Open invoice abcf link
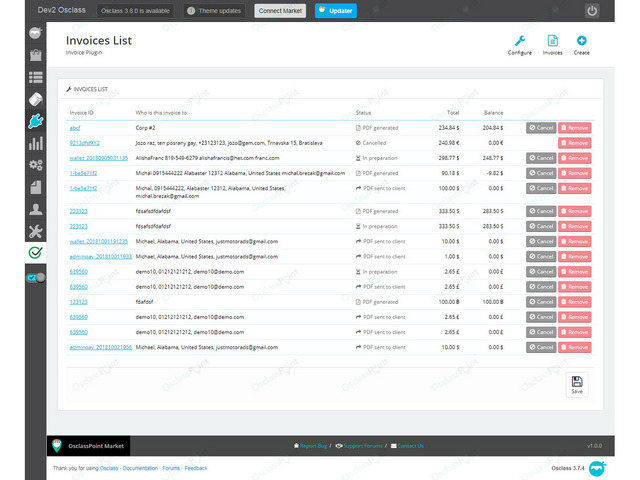Image resolution: width=640 pixels, height=480 pixels. 75,128
